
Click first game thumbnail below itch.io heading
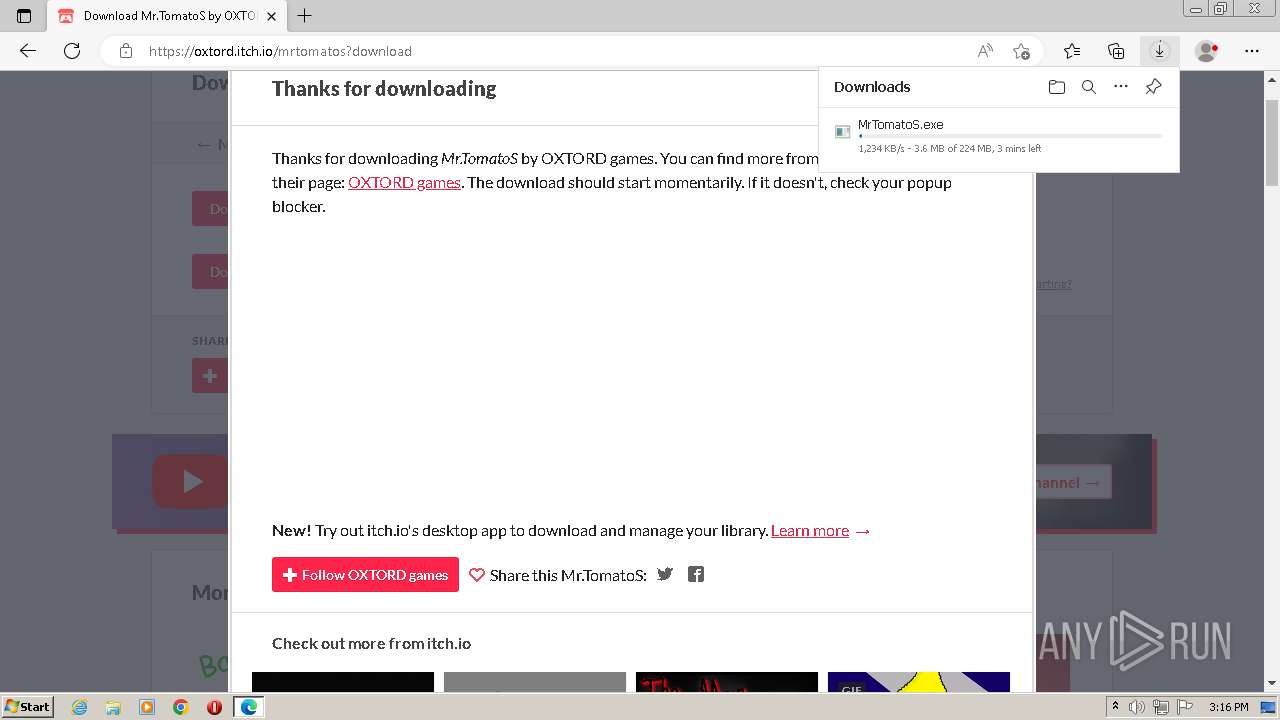(x=343, y=682)
